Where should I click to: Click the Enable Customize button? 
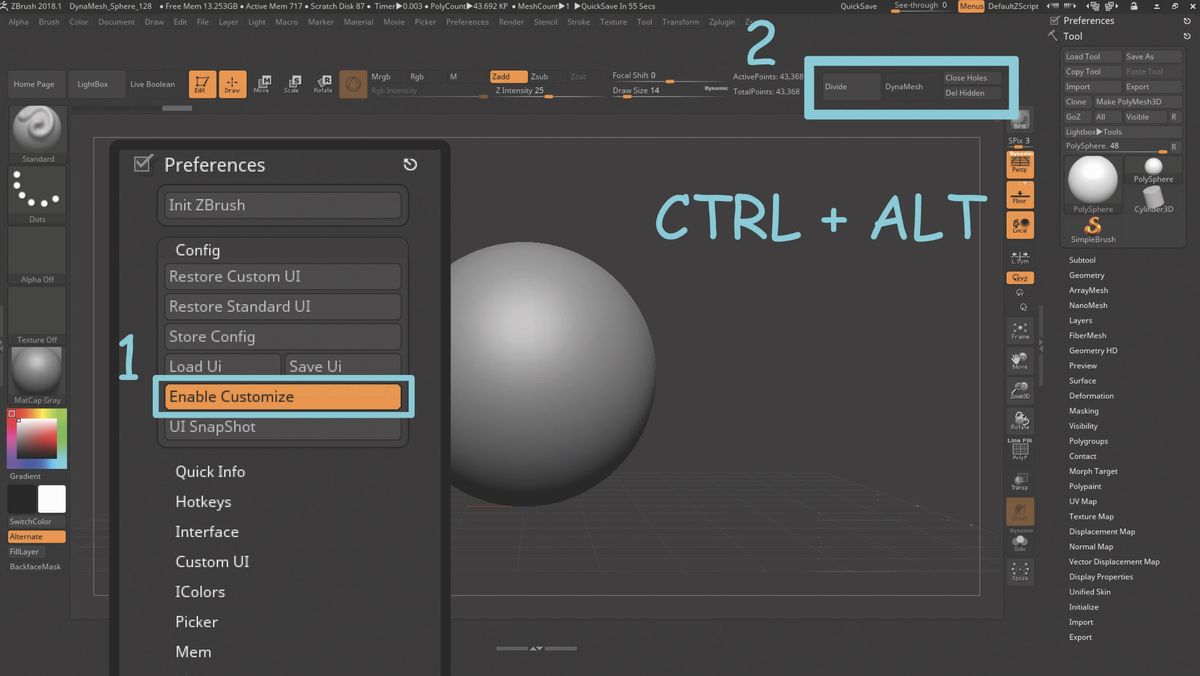282,396
